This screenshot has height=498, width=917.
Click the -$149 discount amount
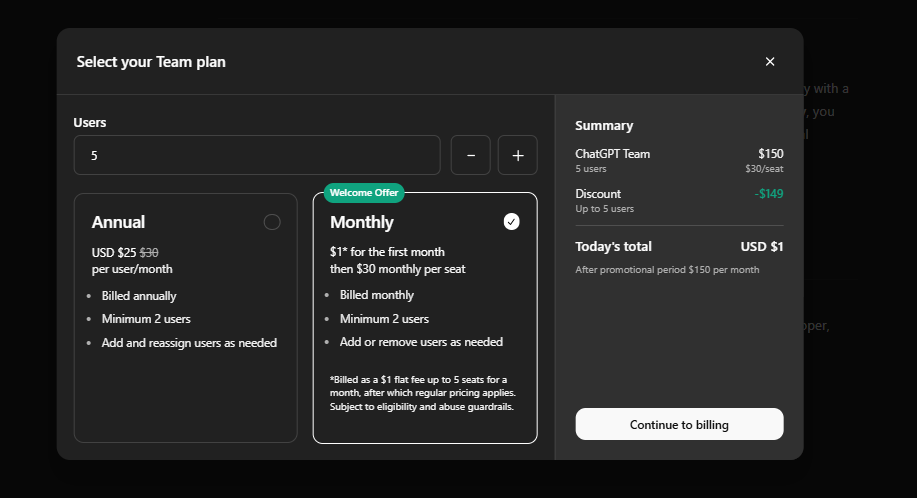768,193
